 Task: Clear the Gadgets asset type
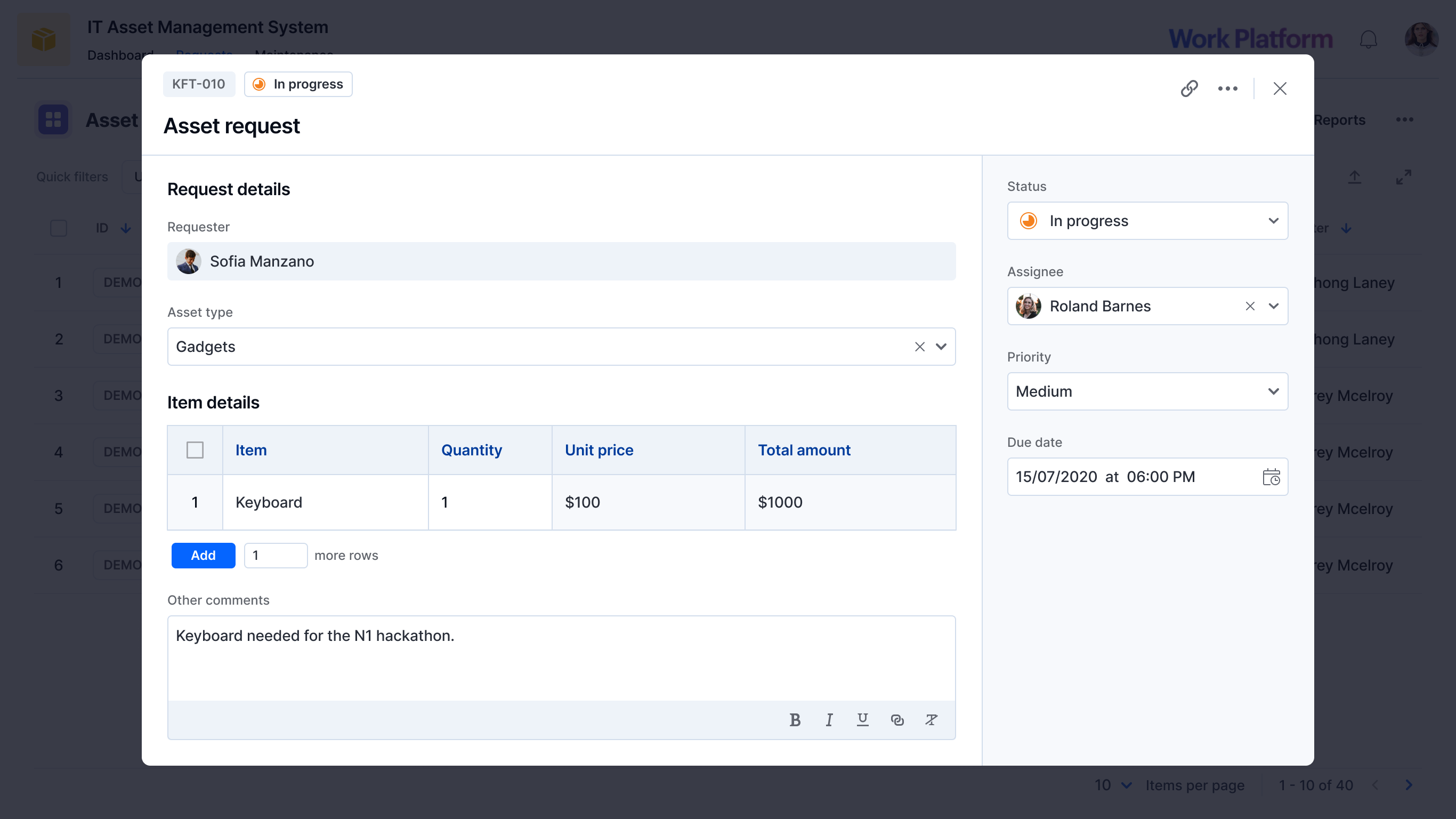click(x=920, y=347)
